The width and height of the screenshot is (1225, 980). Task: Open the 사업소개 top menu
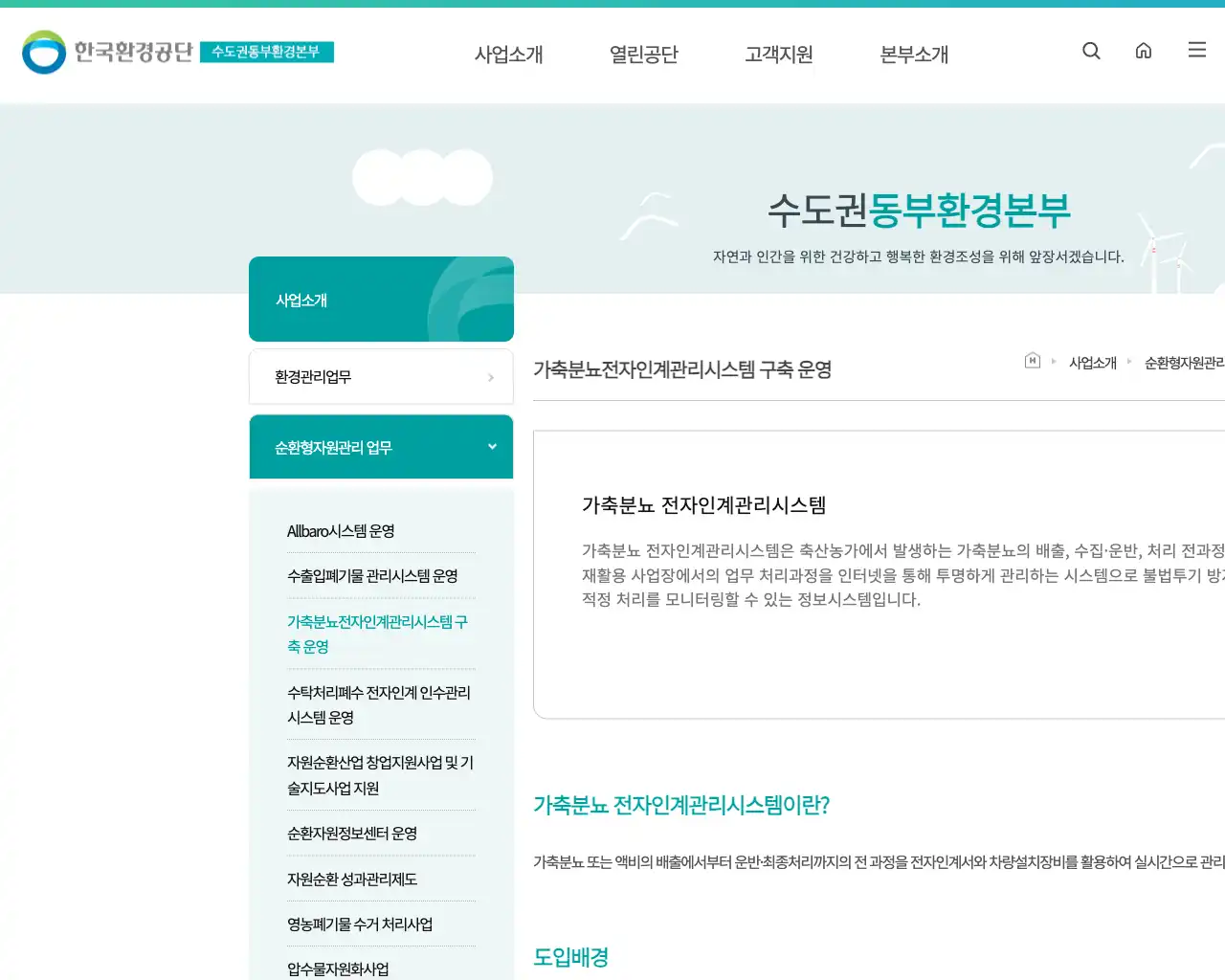point(508,55)
